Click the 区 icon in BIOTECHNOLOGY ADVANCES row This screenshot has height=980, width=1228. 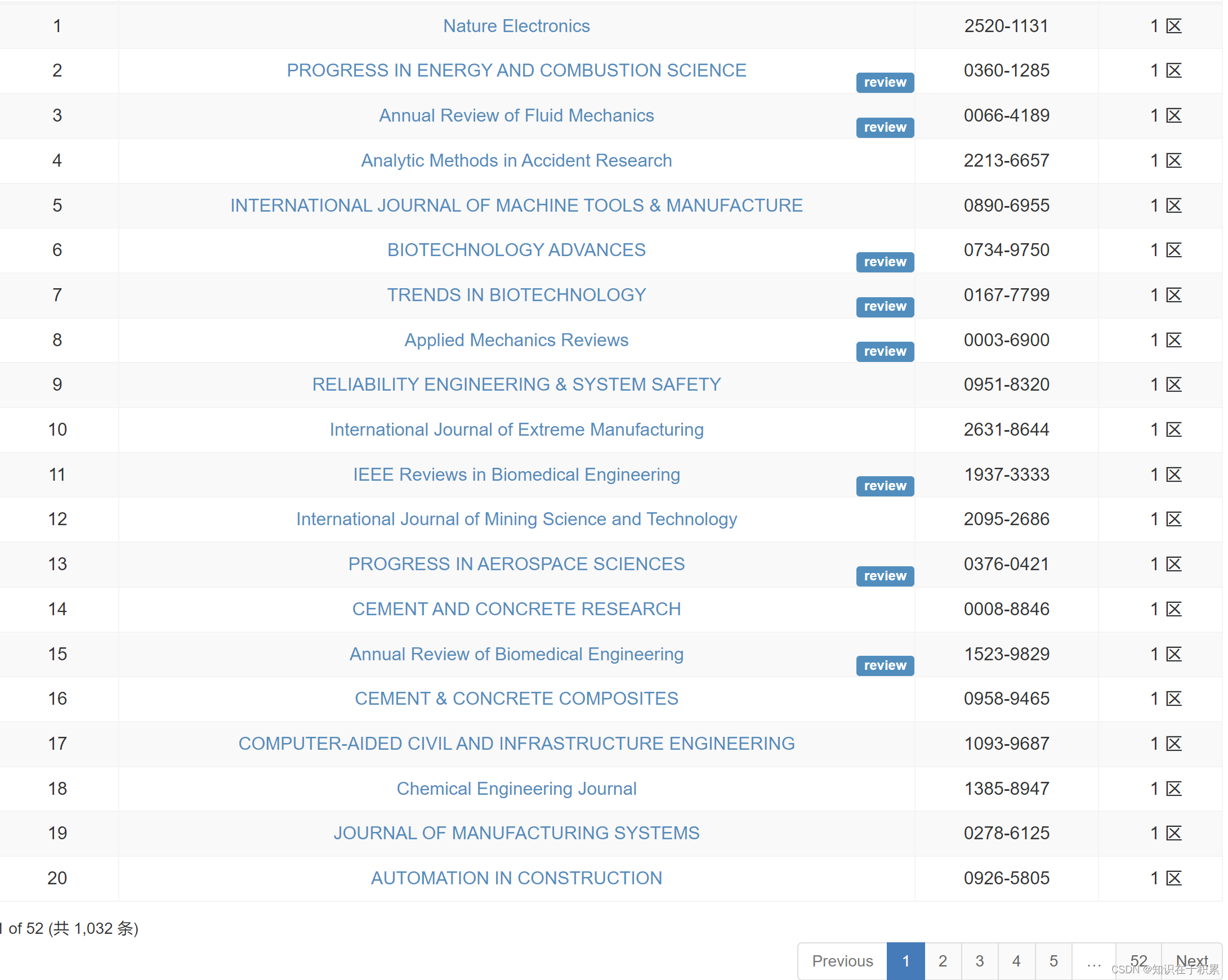1173,250
